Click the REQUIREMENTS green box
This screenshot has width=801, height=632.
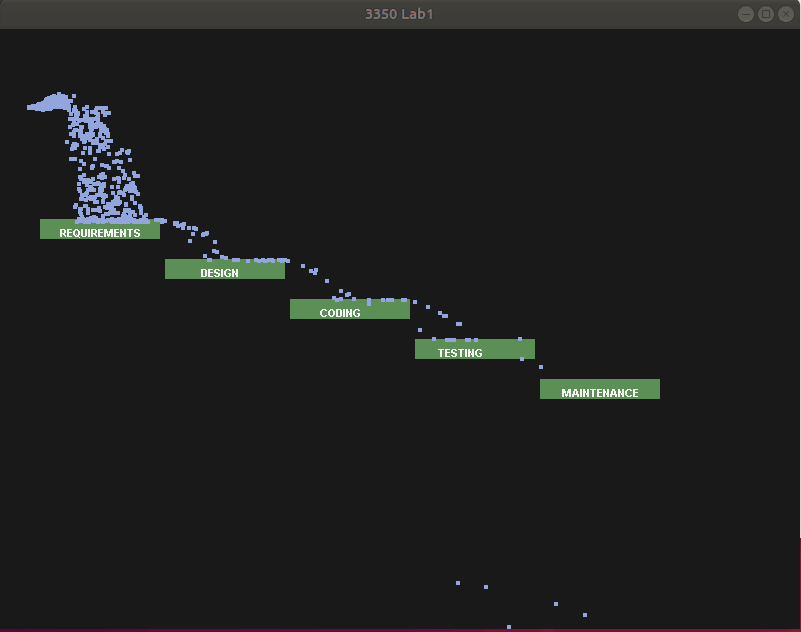point(100,229)
